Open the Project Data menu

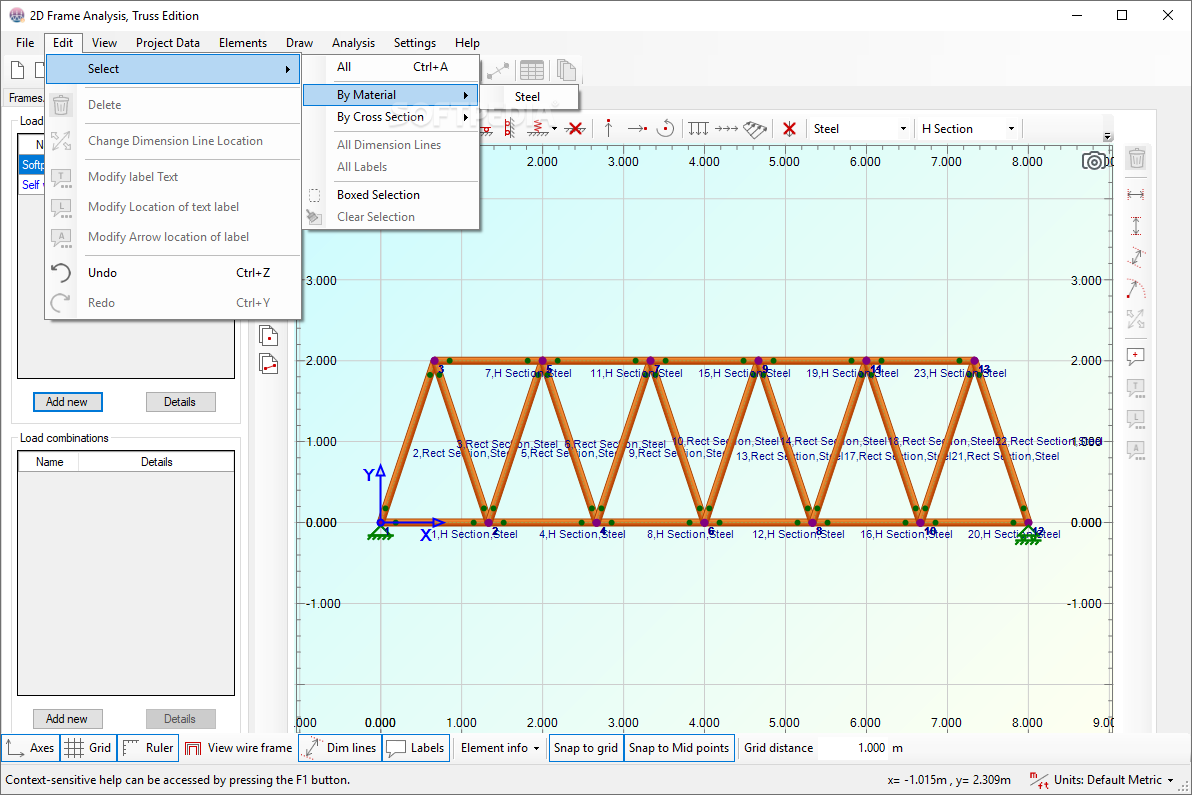pos(167,43)
